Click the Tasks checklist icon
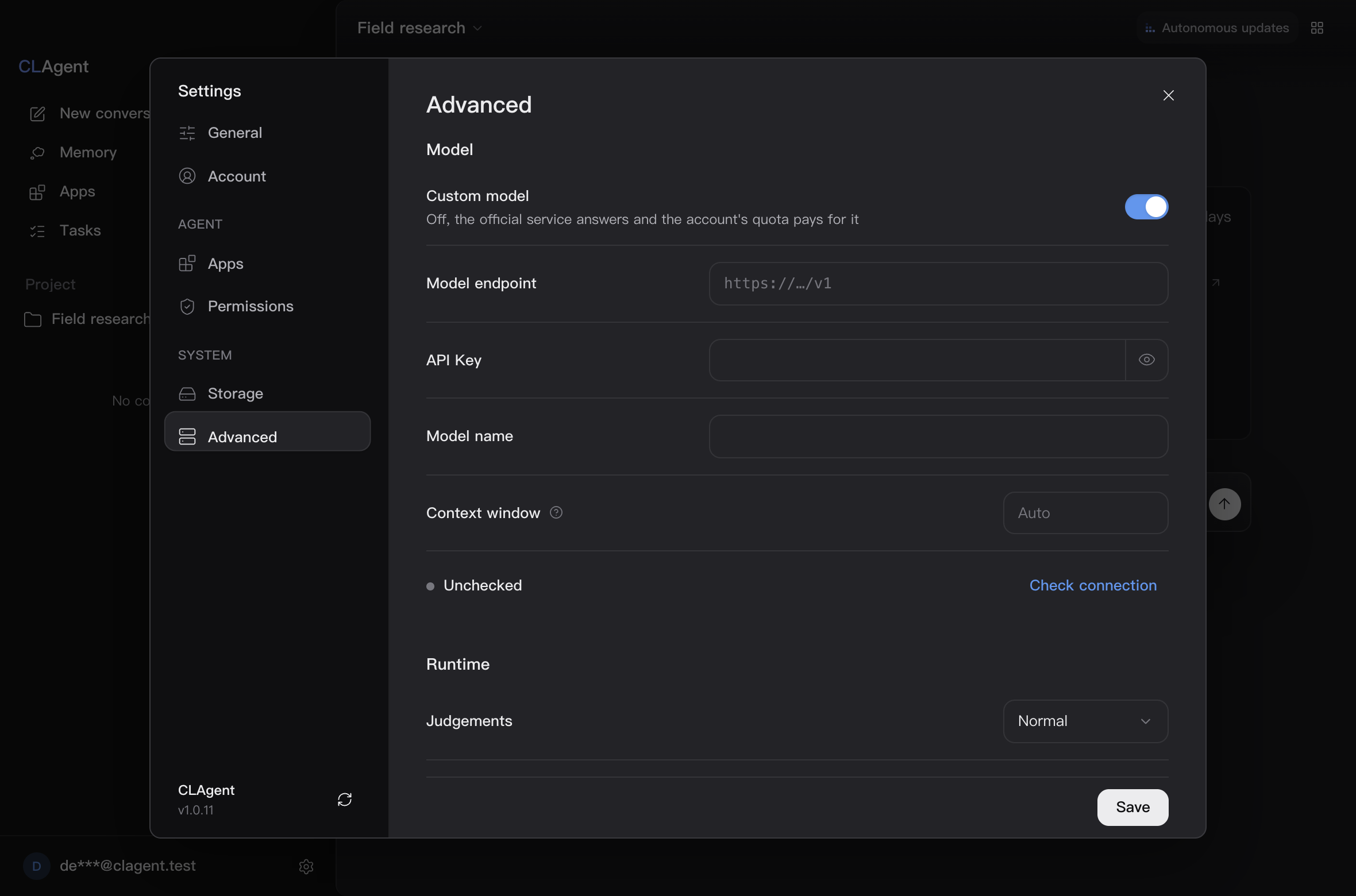This screenshot has width=1356, height=896. click(x=37, y=231)
